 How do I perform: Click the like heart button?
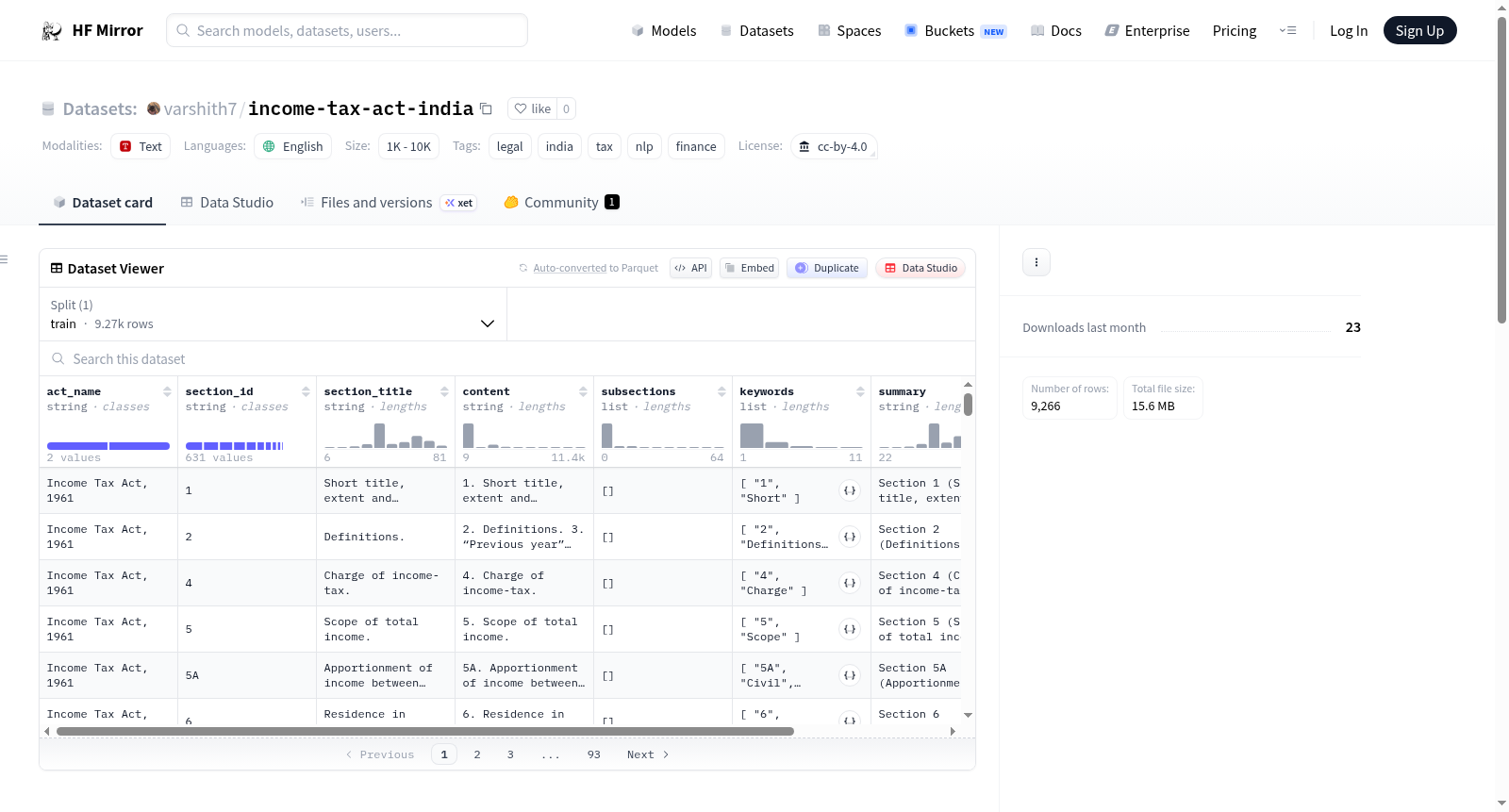point(532,108)
